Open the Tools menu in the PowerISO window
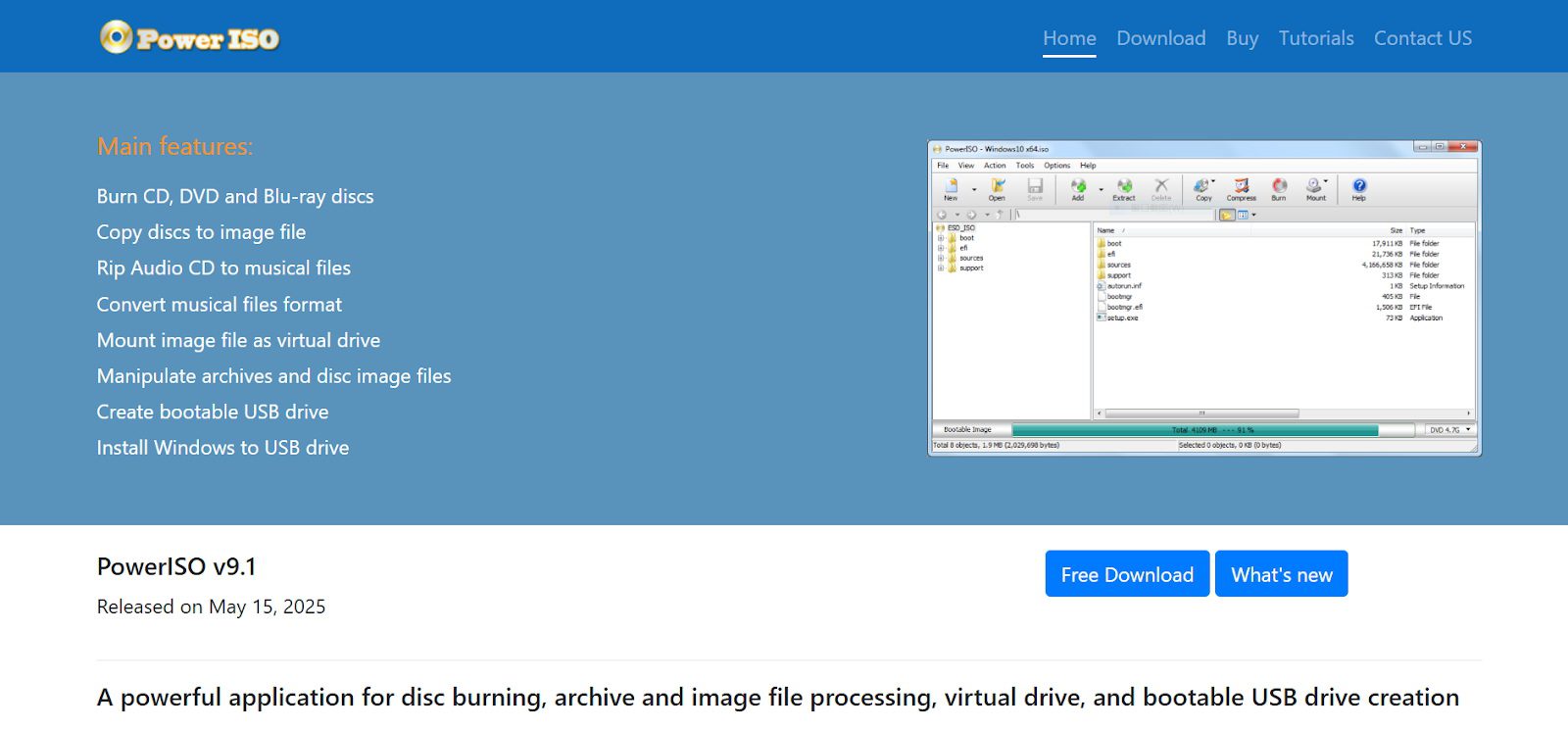The width and height of the screenshot is (1568, 729). [1025, 166]
